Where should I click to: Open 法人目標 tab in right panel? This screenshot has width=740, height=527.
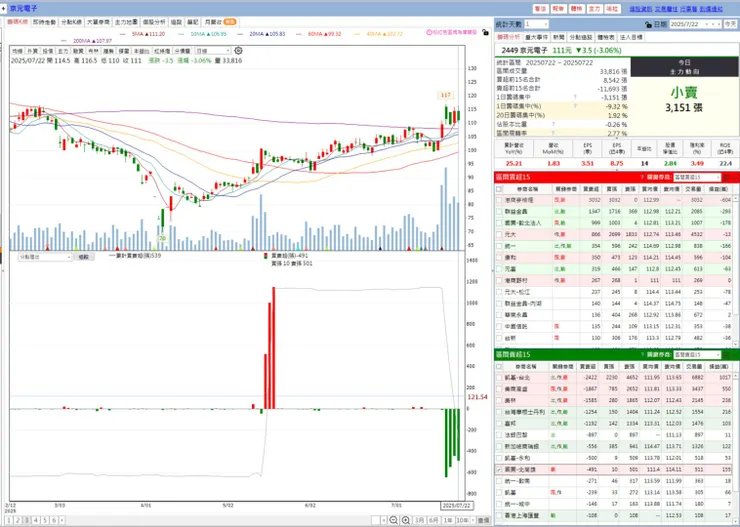pos(631,37)
